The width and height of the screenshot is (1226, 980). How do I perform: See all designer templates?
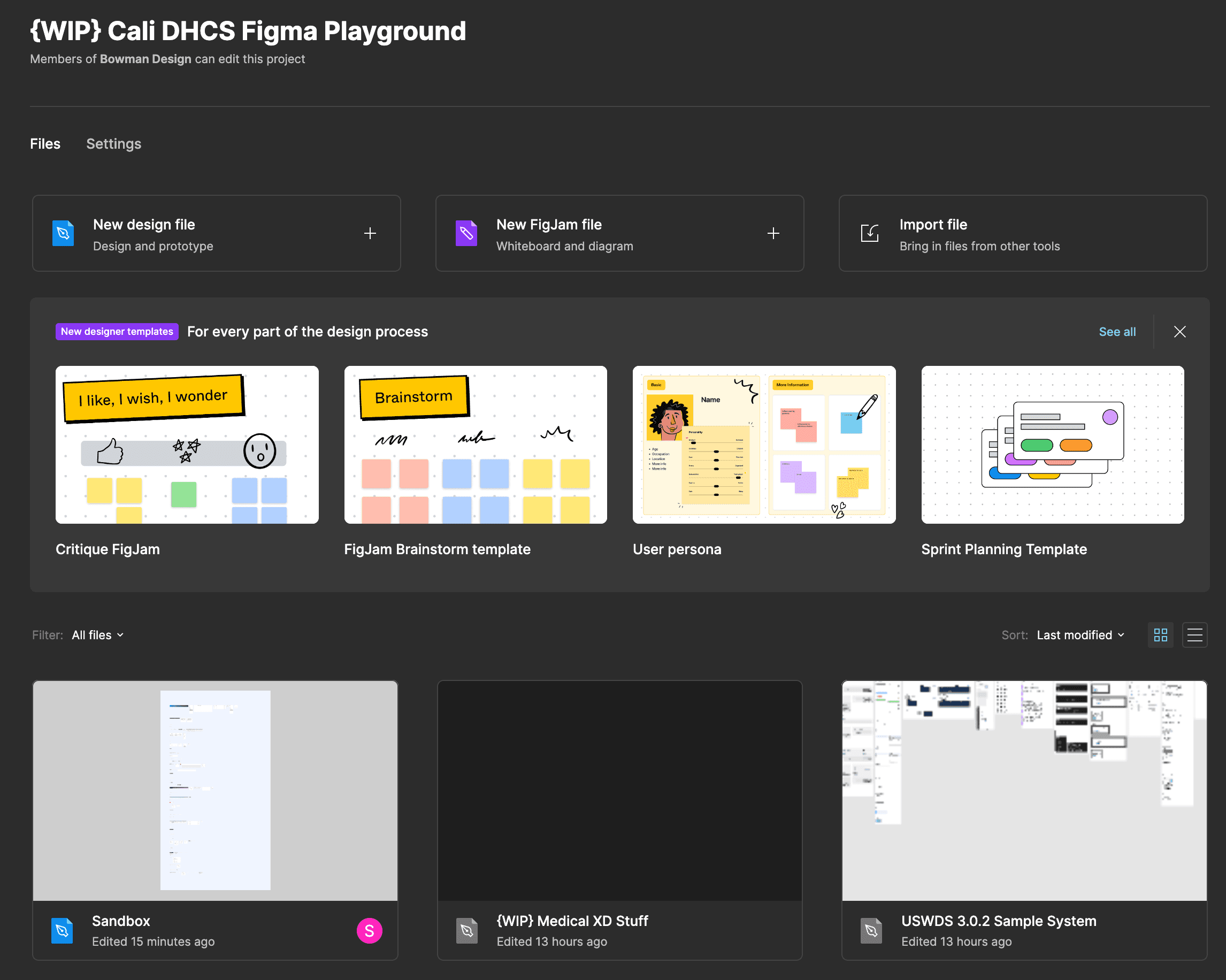point(1117,332)
